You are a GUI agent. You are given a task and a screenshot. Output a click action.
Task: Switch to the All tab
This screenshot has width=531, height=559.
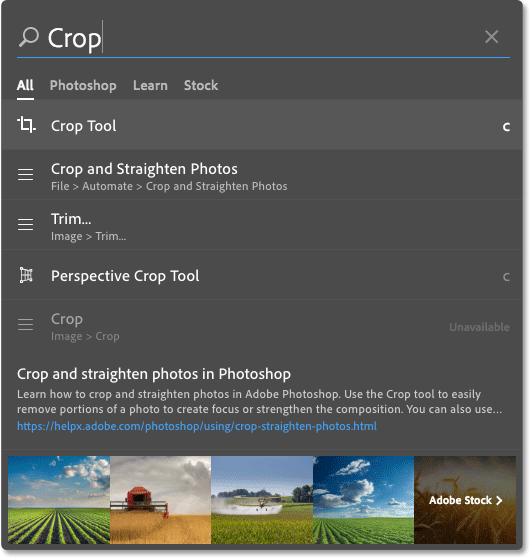pyautogui.click(x=25, y=86)
